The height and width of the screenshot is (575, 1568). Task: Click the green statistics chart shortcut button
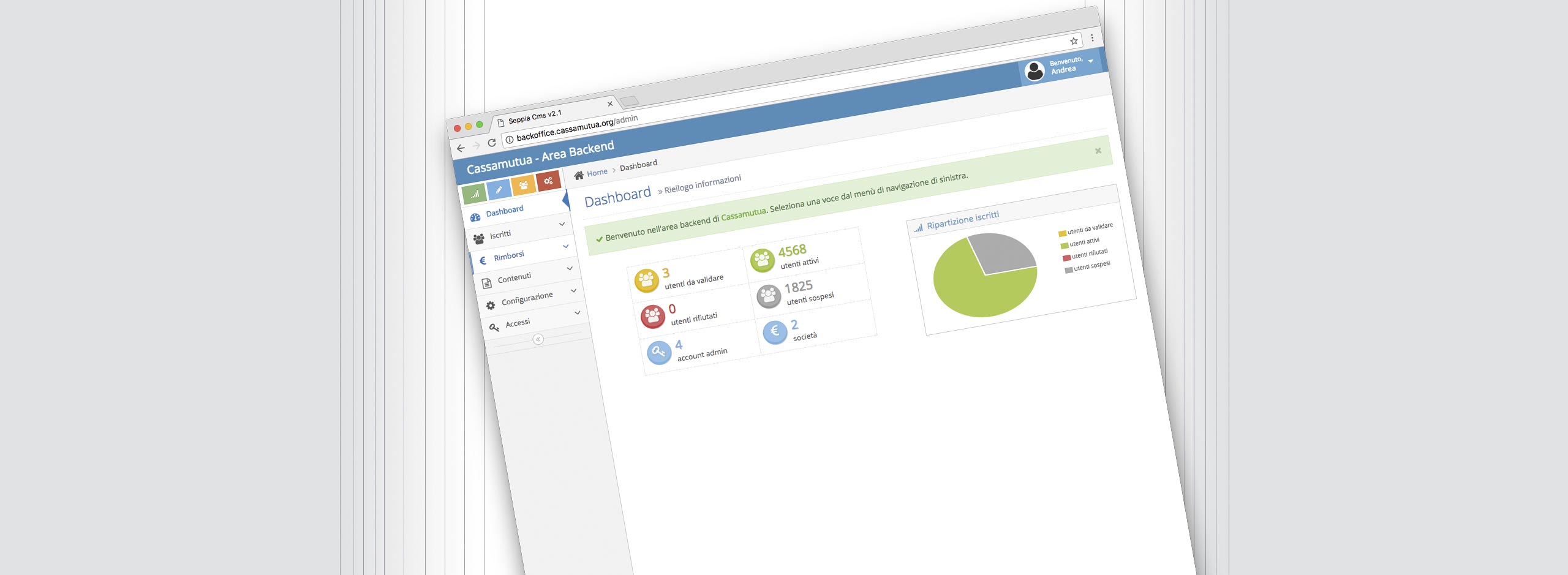point(474,194)
